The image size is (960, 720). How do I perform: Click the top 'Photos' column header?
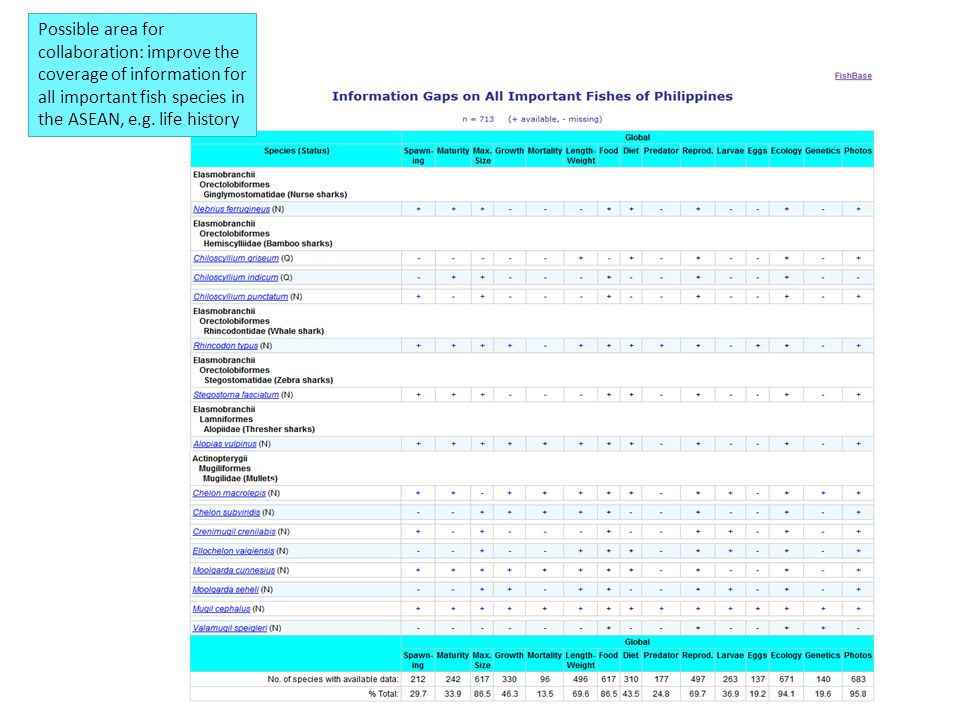click(x=858, y=151)
